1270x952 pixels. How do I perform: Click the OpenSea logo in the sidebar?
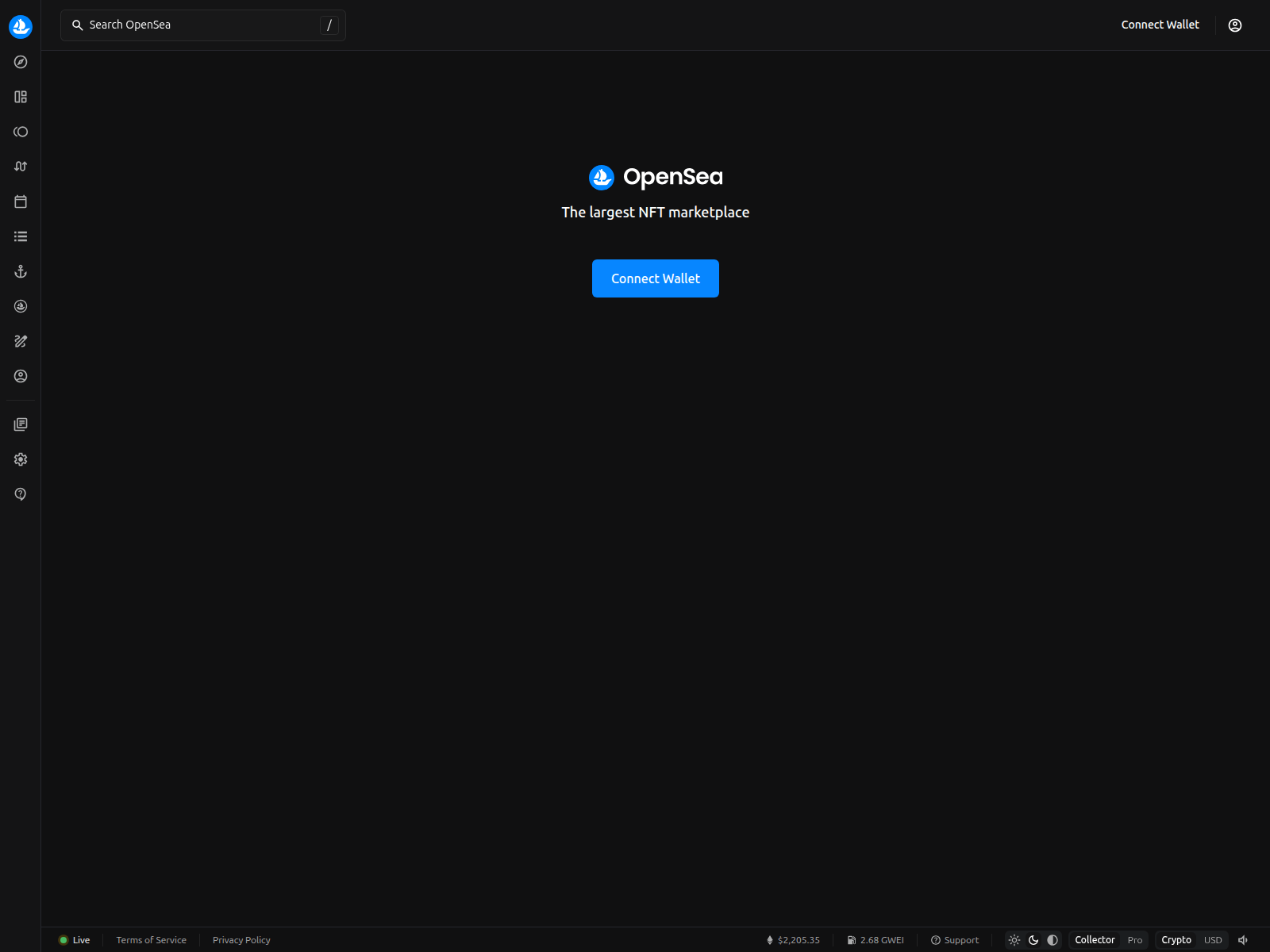[x=21, y=26]
